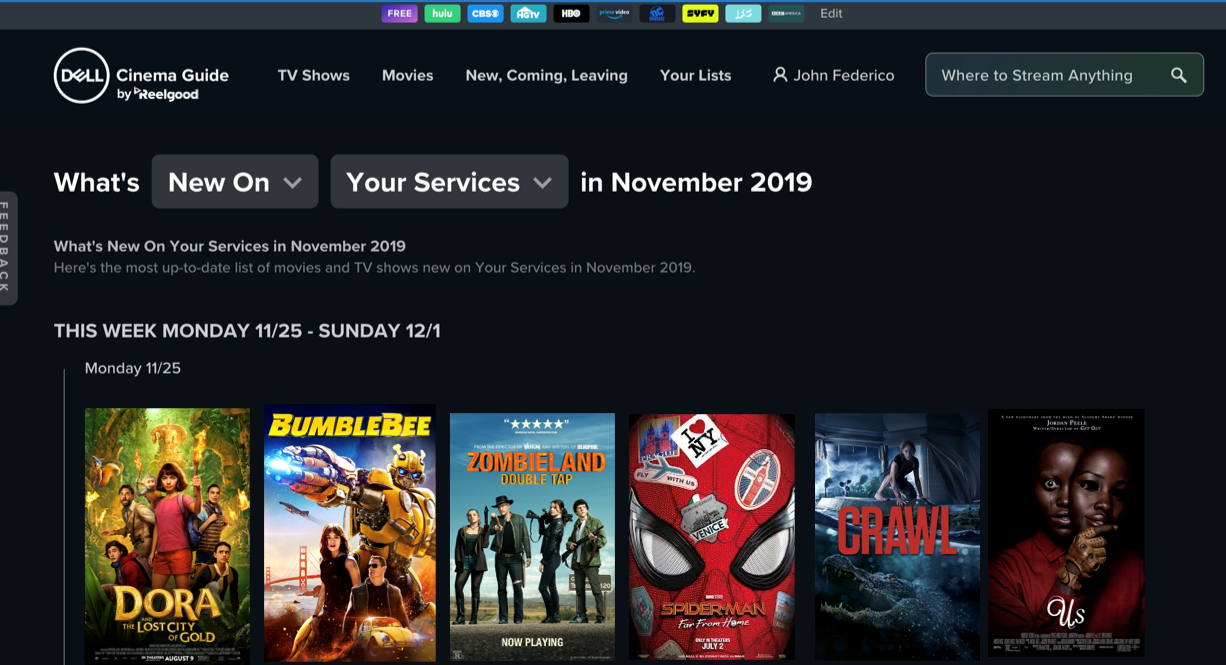The image size is (1226, 665).
Task: Open the Crawl movie poster
Action: point(897,536)
